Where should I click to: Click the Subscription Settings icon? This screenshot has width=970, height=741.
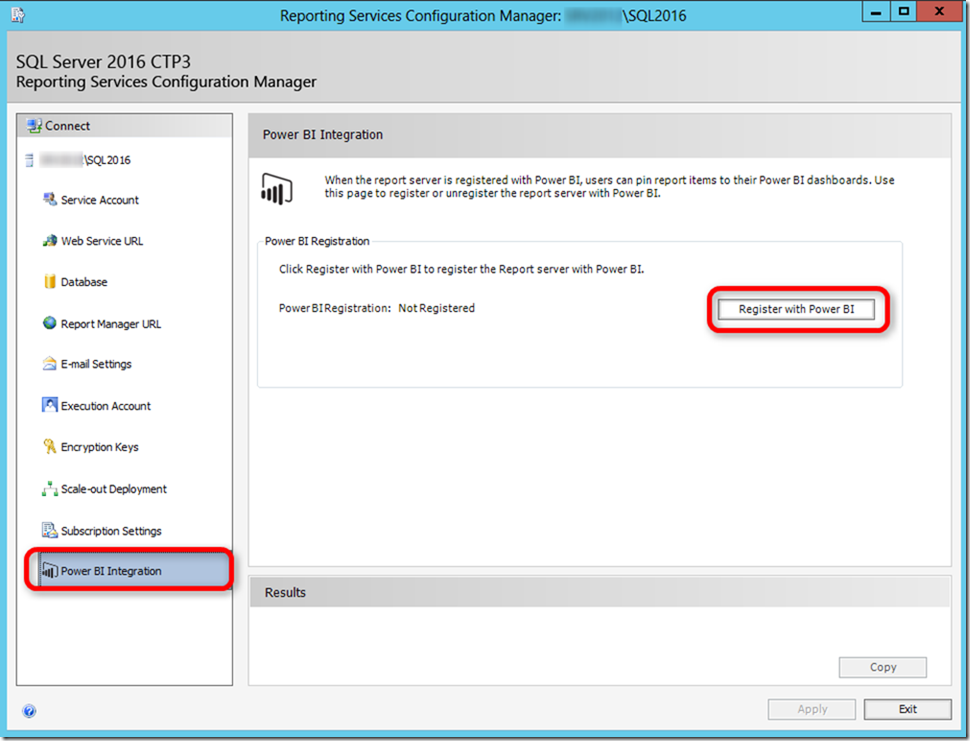[x=49, y=530]
